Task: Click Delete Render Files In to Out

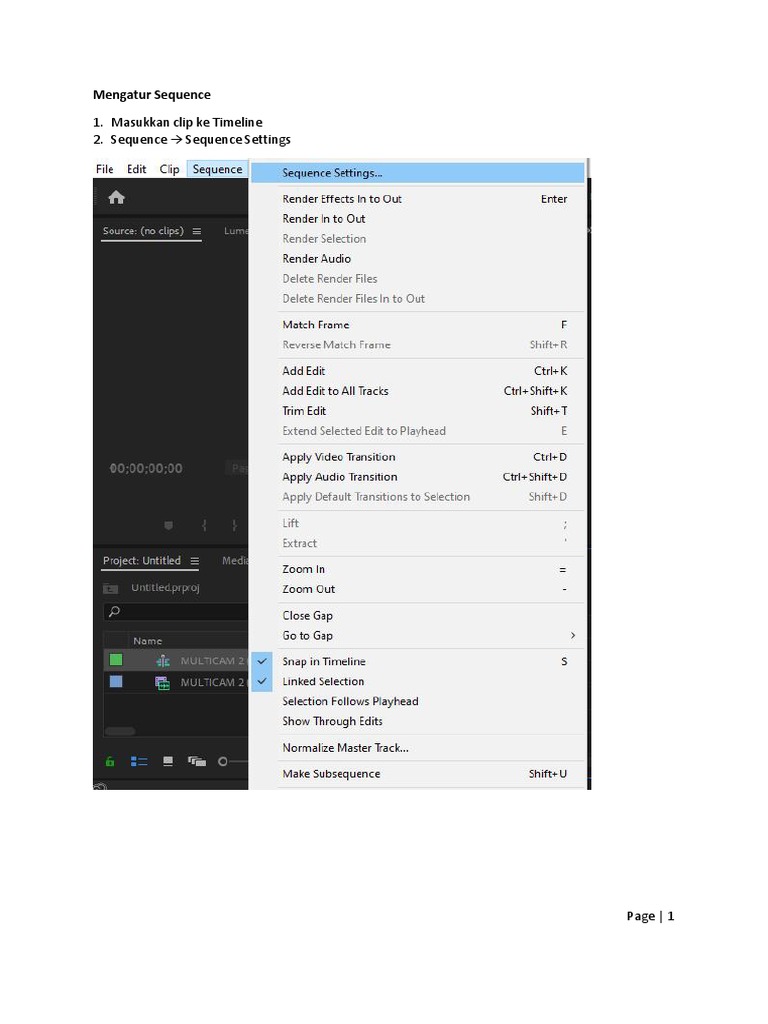Action: (x=418, y=298)
